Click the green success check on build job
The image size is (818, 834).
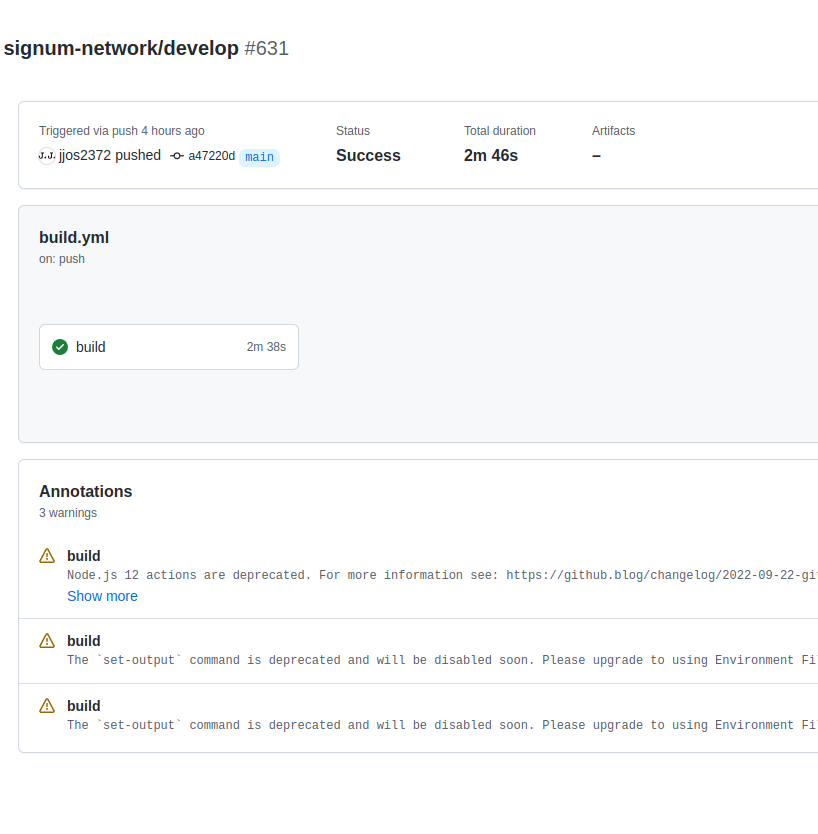(x=60, y=347)
